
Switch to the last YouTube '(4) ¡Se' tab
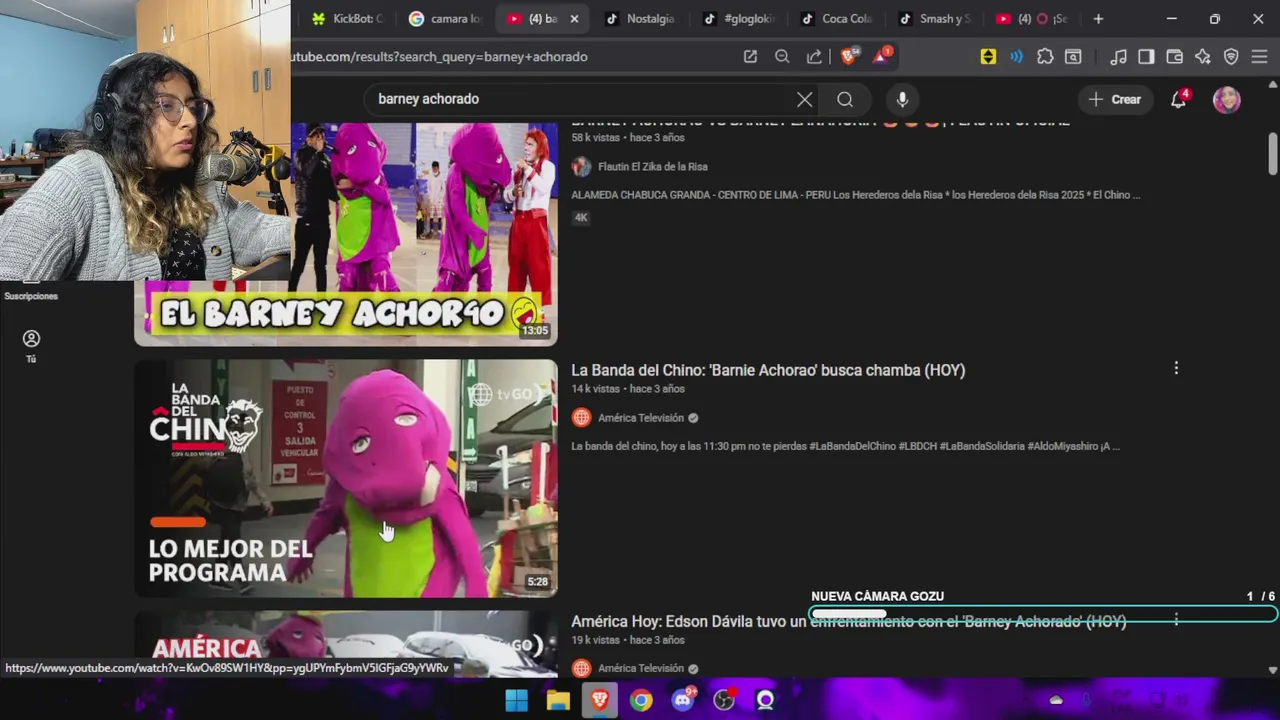coord(1032,19)
